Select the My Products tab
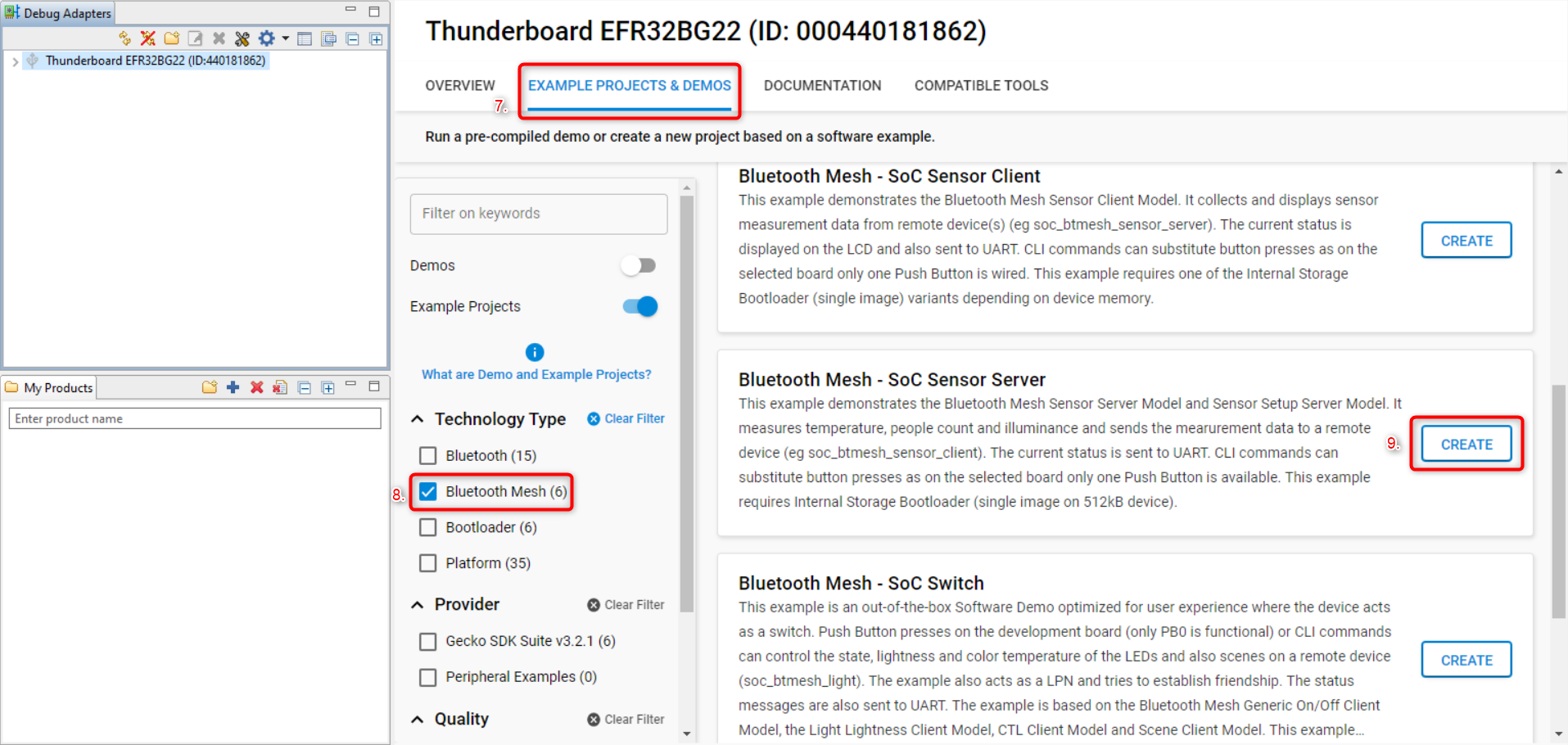Screen dimensions: 1568x745 pos(49,387)
